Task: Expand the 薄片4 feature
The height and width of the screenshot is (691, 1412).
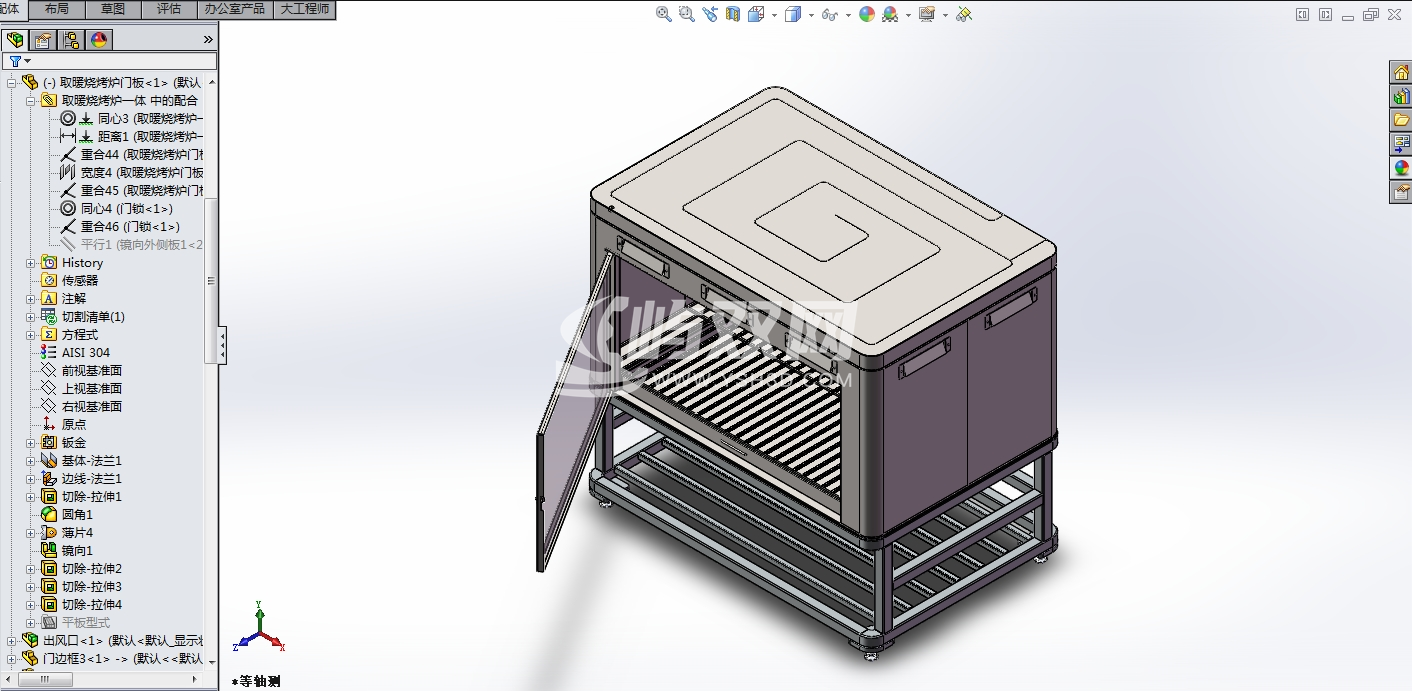Action: [x=30, y=533]
